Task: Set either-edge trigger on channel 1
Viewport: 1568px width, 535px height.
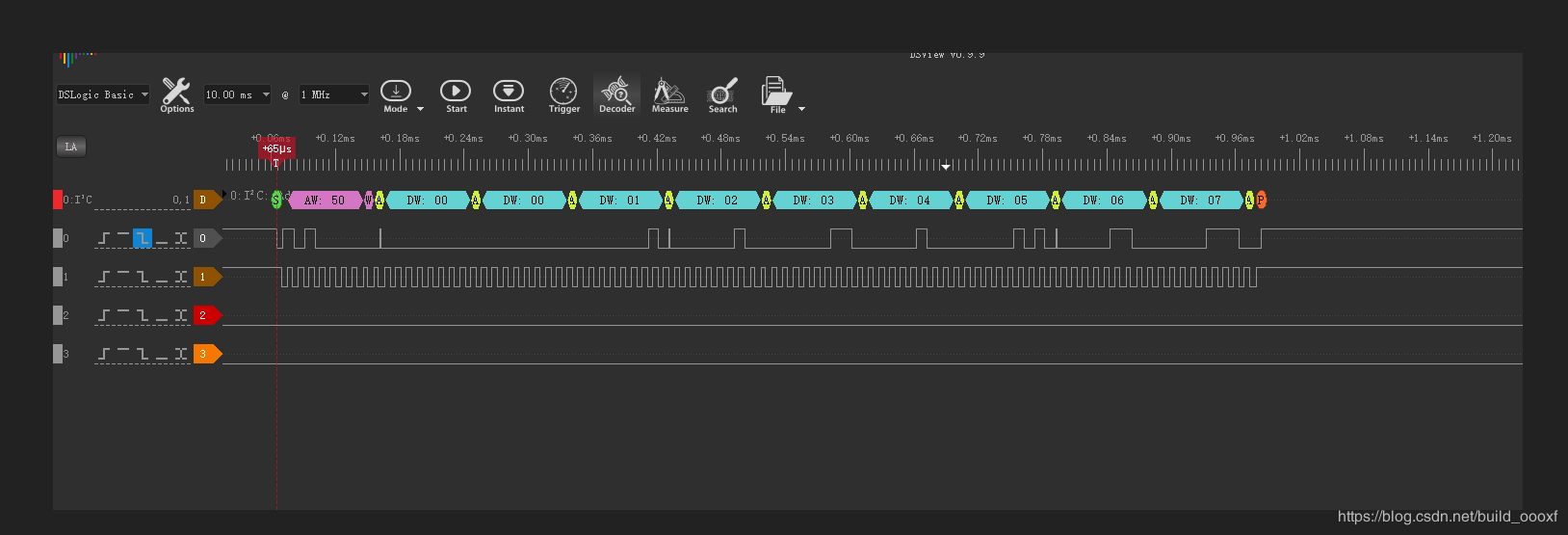Action: tap(181, 277)
